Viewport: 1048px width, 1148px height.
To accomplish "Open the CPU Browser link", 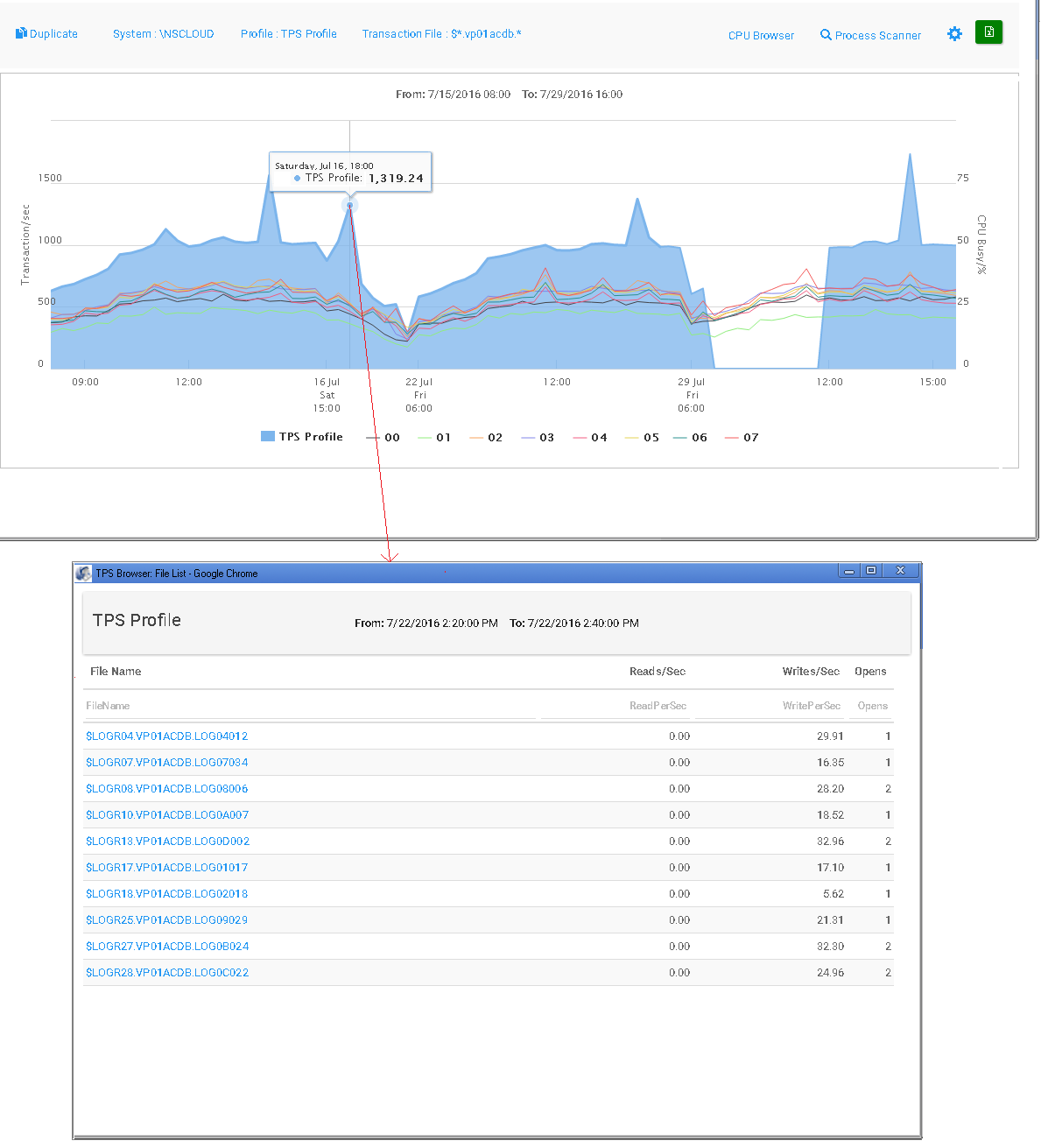I will pos(761,36).
